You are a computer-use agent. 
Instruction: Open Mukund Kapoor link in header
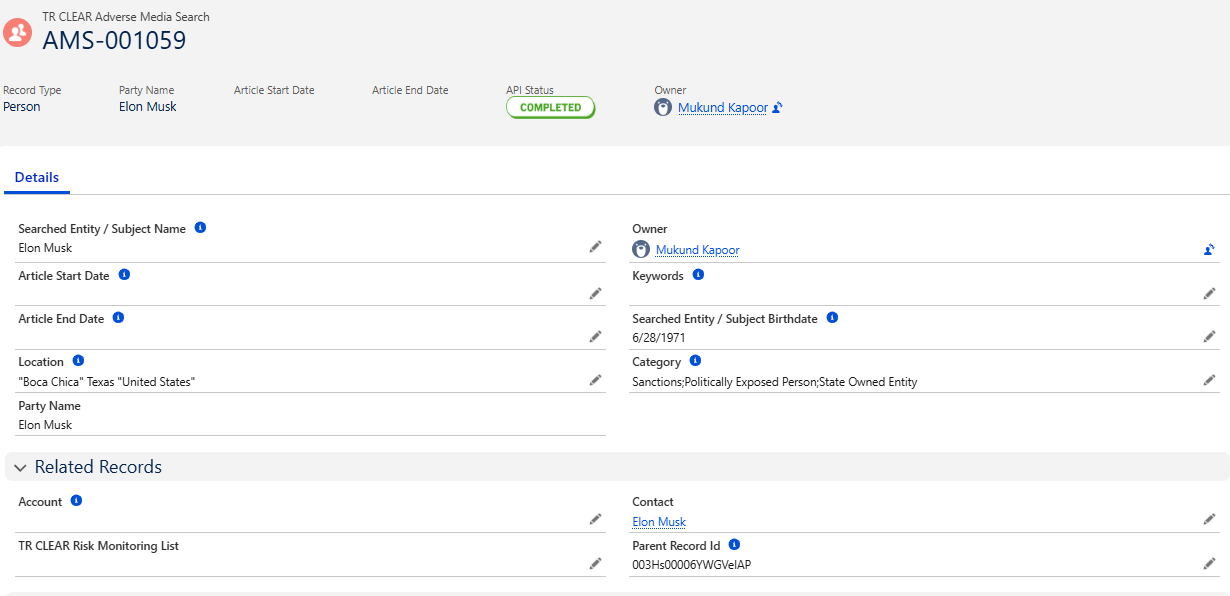[723, 108]
